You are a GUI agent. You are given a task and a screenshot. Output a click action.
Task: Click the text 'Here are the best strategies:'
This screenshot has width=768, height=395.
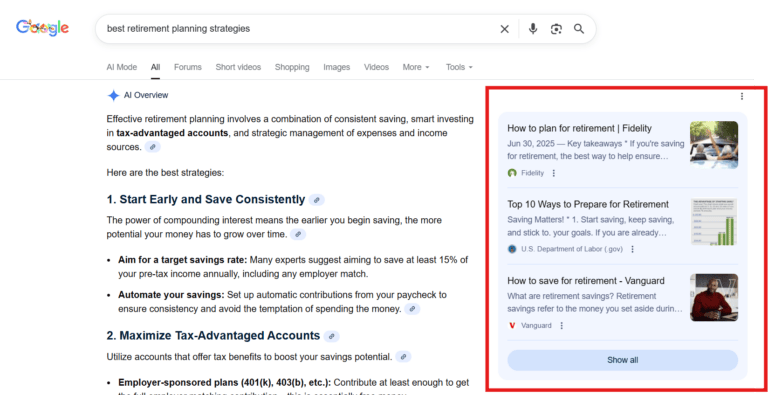pos(165,173)
